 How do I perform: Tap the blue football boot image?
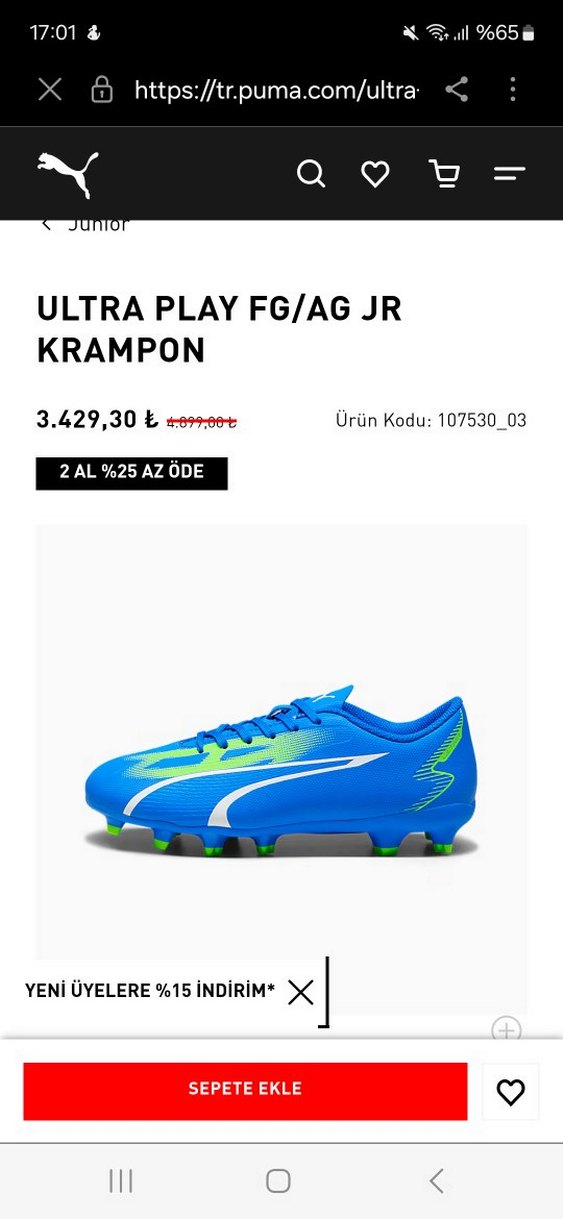(280, 770)
